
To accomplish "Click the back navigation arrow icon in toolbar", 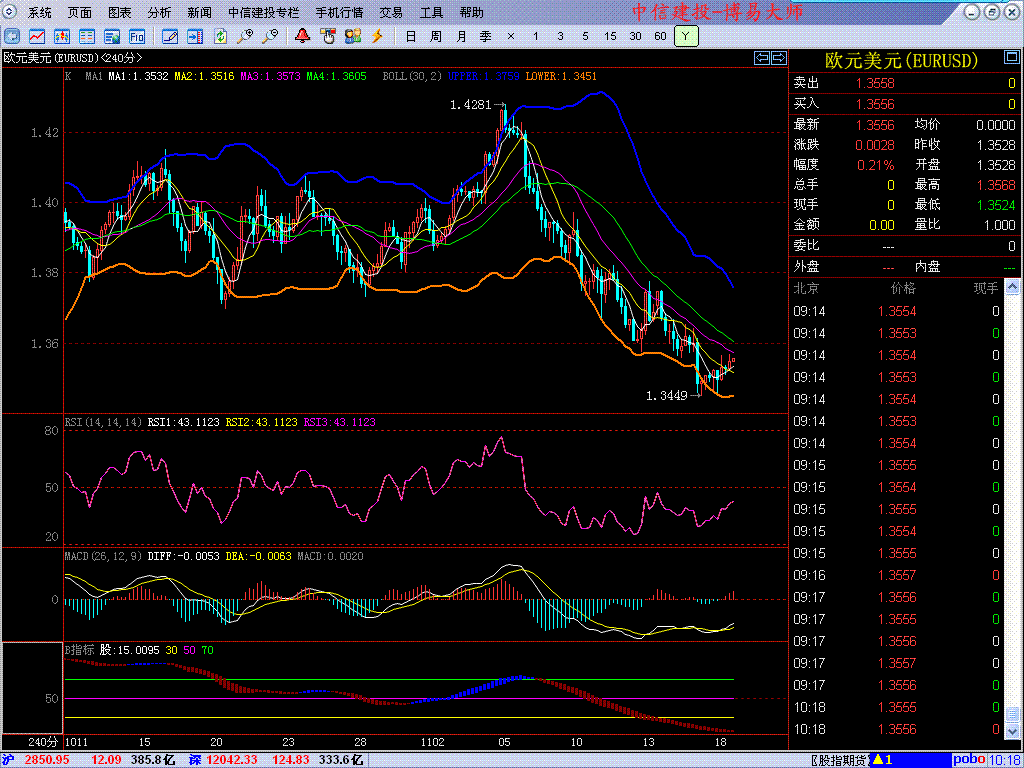I will coord(13,36).
